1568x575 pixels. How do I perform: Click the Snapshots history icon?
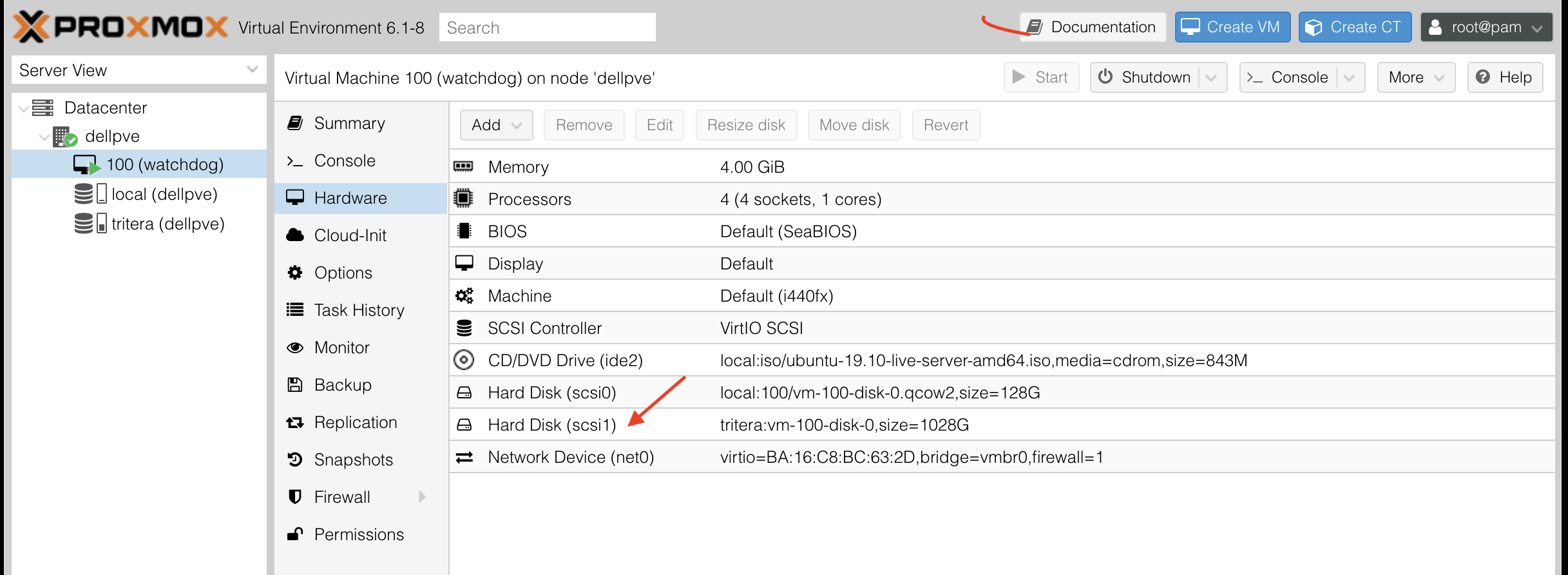coord(295,460)
